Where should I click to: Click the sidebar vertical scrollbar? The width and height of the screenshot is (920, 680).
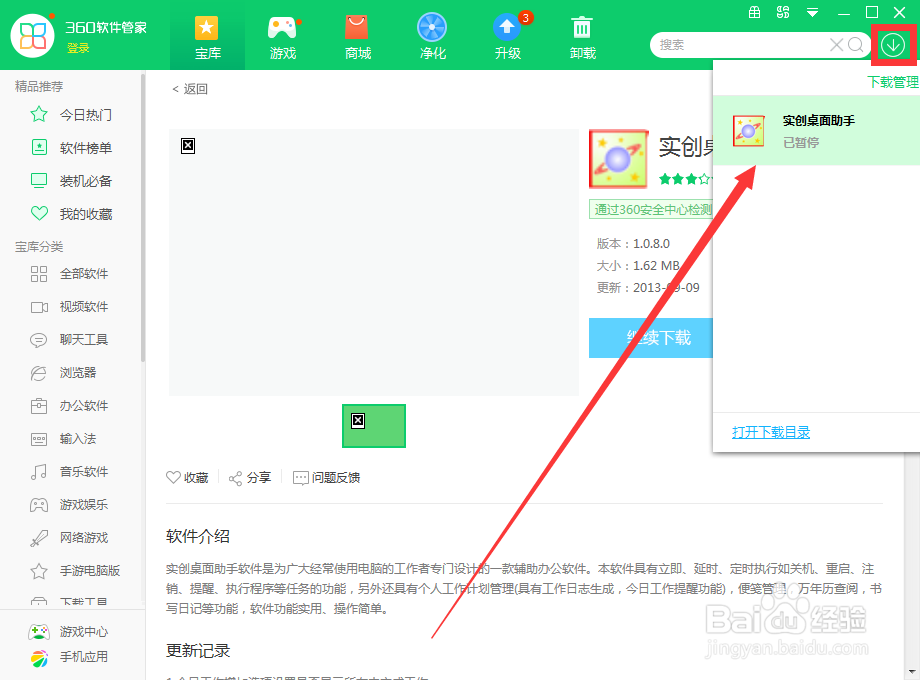pos(143,217)
